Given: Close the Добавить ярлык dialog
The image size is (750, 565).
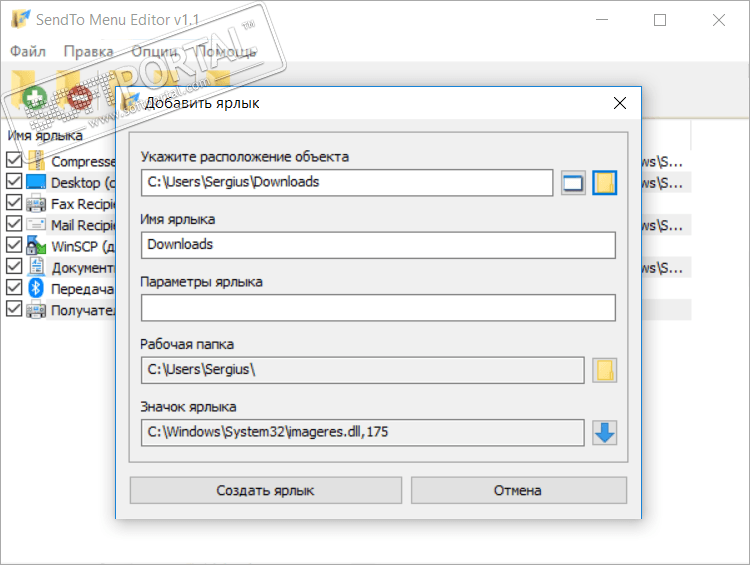Looking at the screenshot, I should pyautogui.click(x=620, y=103).
